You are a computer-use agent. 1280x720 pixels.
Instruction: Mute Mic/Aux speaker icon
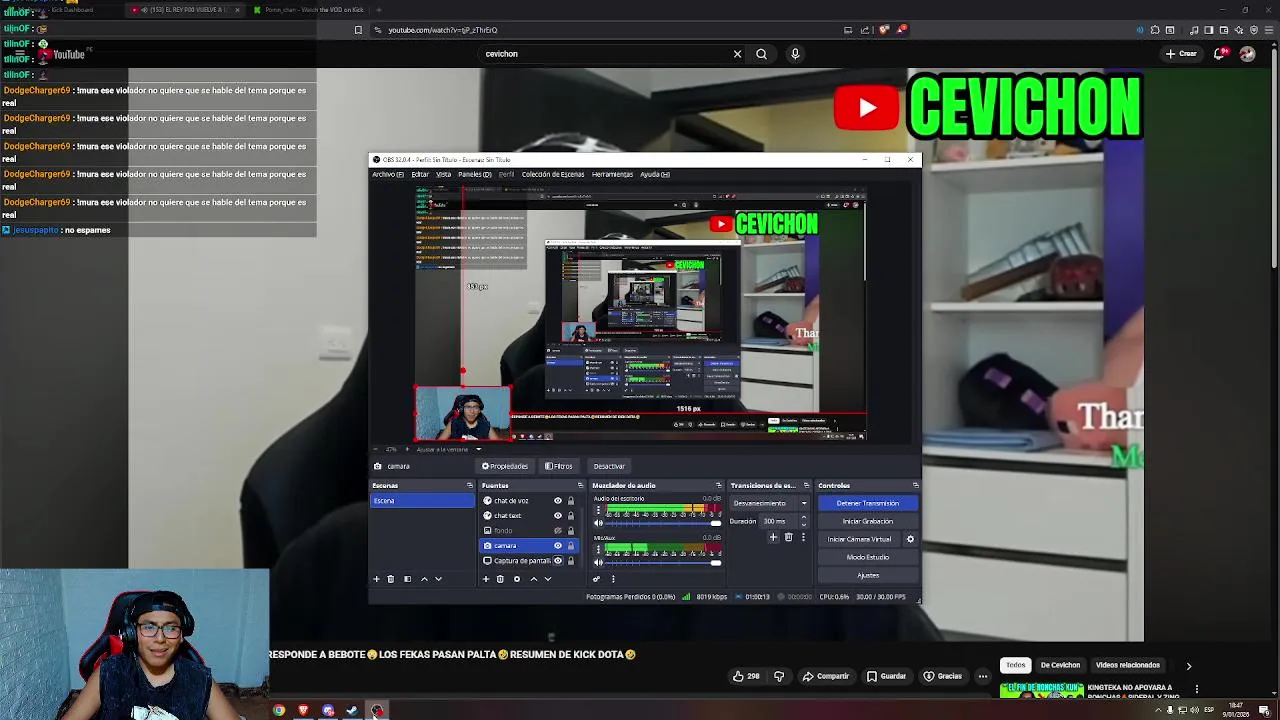click(599, 562)
